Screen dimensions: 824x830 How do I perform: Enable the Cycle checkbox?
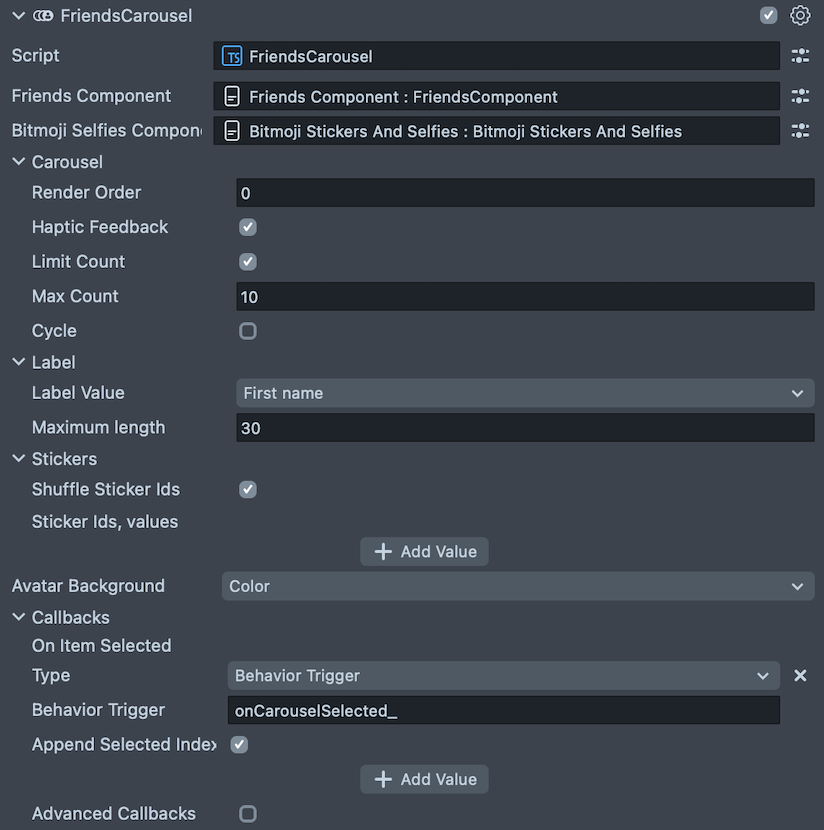coord(248,331)
